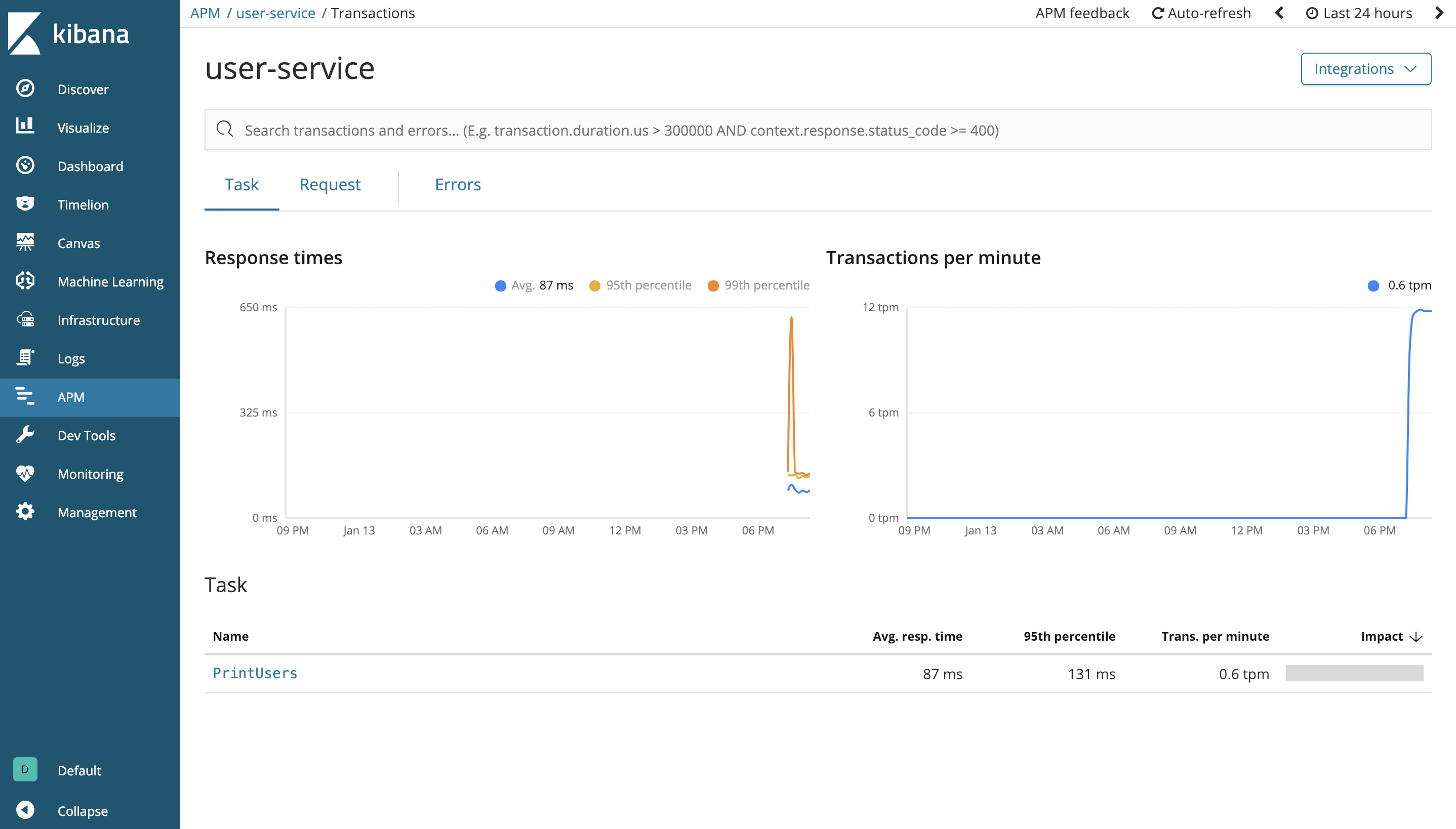Navigate forward using right chevron
The height and width of the screenshot is (829, 1456).
coord(1438,13)
